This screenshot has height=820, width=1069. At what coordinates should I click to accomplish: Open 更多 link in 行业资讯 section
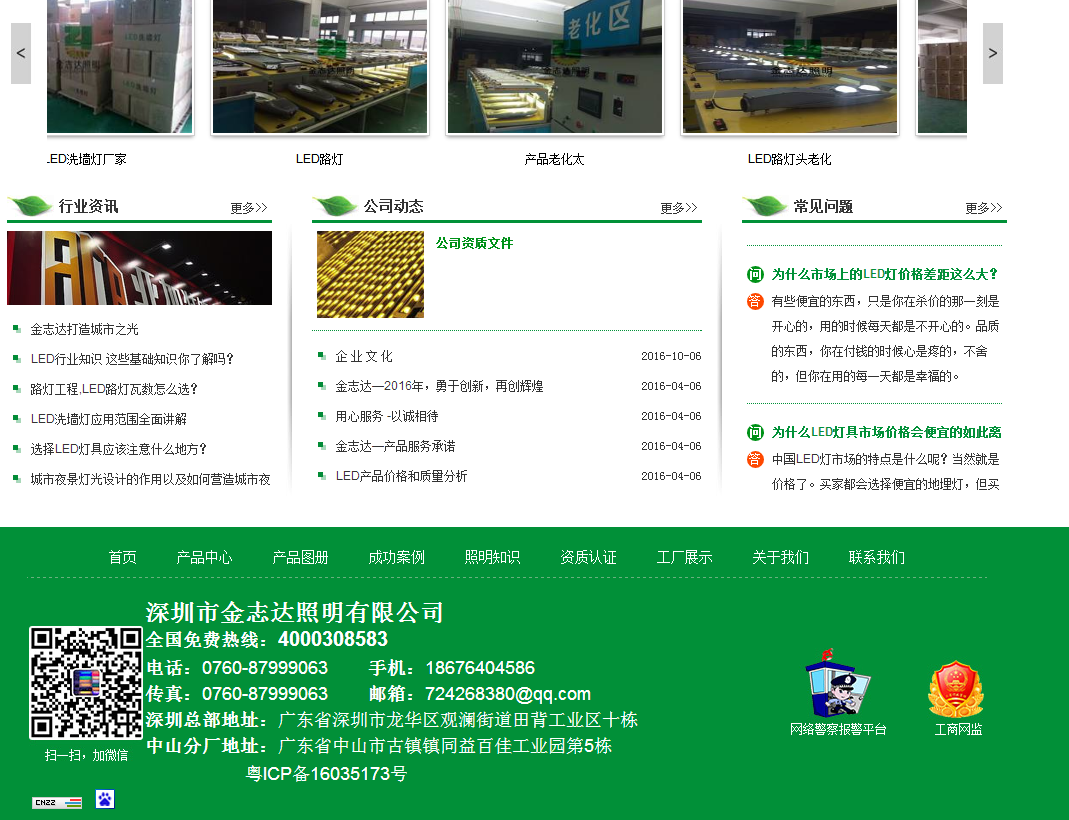point(249,208)
